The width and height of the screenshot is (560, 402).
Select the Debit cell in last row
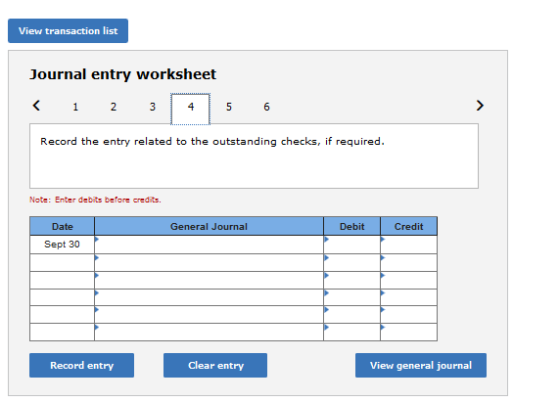pyautogui.click(x=352, y=332)
